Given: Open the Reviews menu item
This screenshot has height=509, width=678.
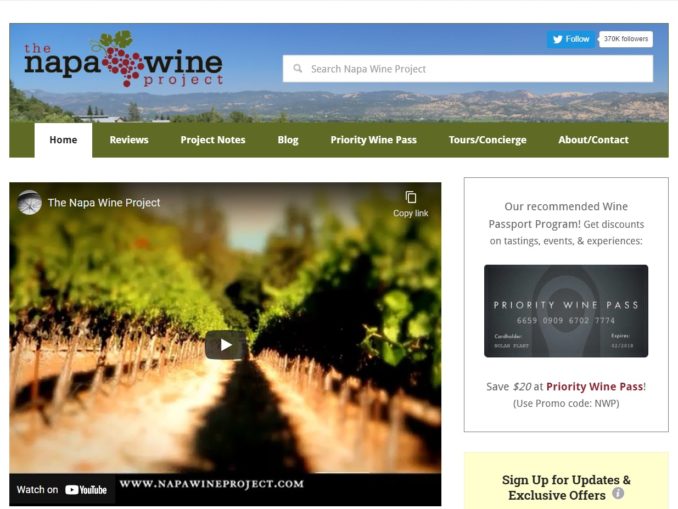Looking at the screenshot, I should [129, 140].
